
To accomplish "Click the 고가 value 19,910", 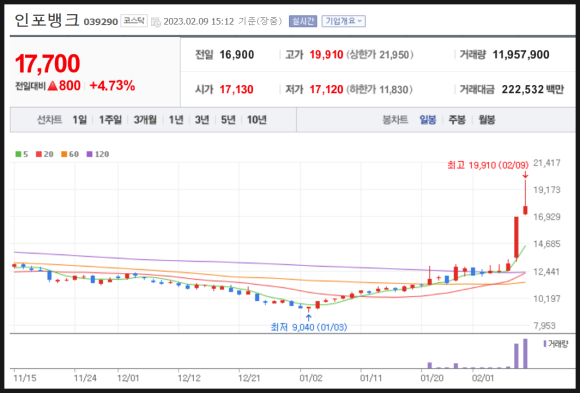I will (326, 55).
